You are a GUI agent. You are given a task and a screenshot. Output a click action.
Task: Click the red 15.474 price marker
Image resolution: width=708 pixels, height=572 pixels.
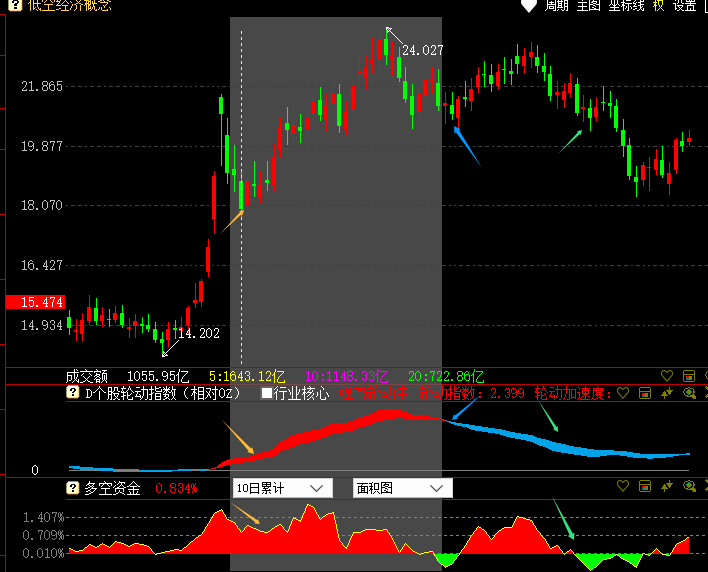(x=35, y=302)
